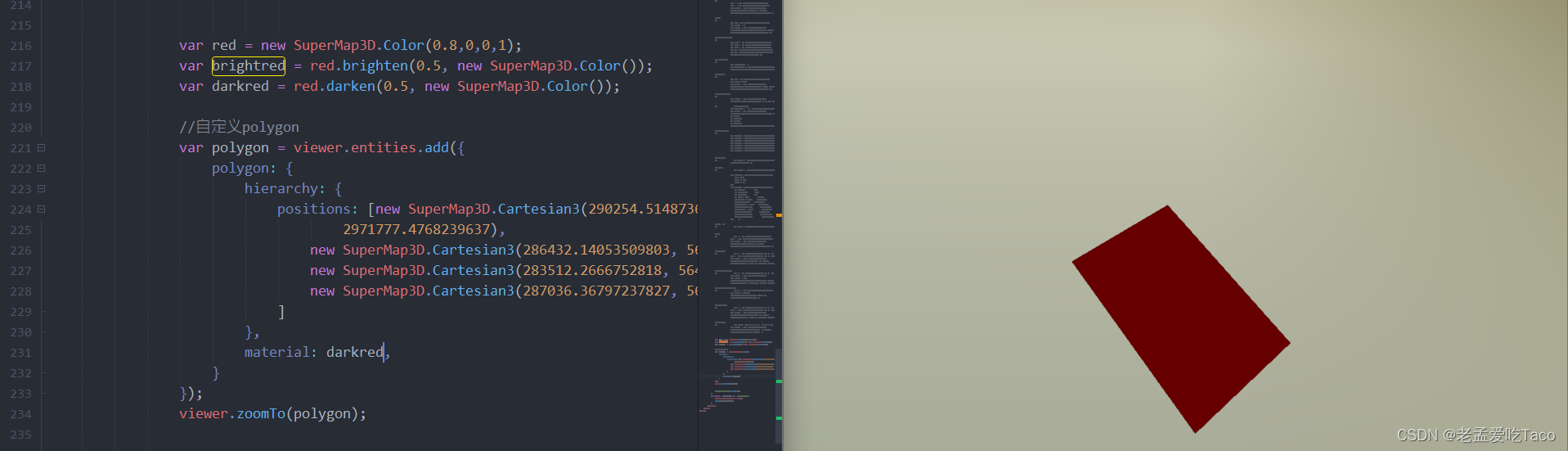Collapse the fold marker on line 222

click(x=41, y=169)
